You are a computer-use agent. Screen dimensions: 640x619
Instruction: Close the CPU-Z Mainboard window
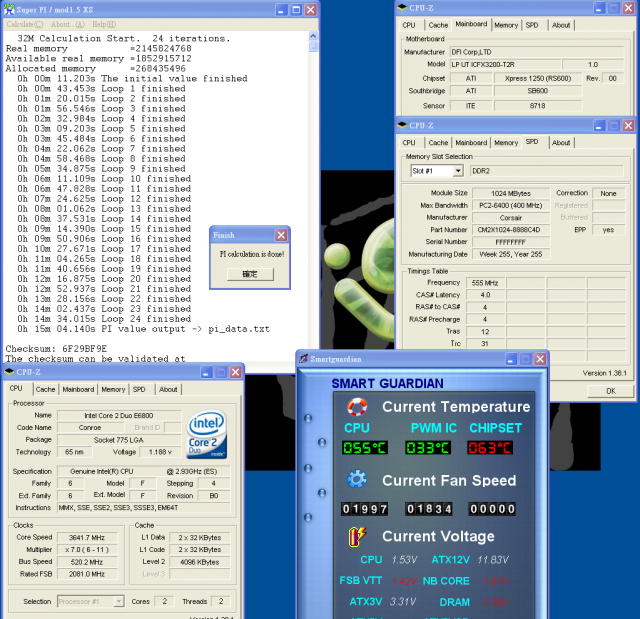pyautogui.click(x=628, y=8)
